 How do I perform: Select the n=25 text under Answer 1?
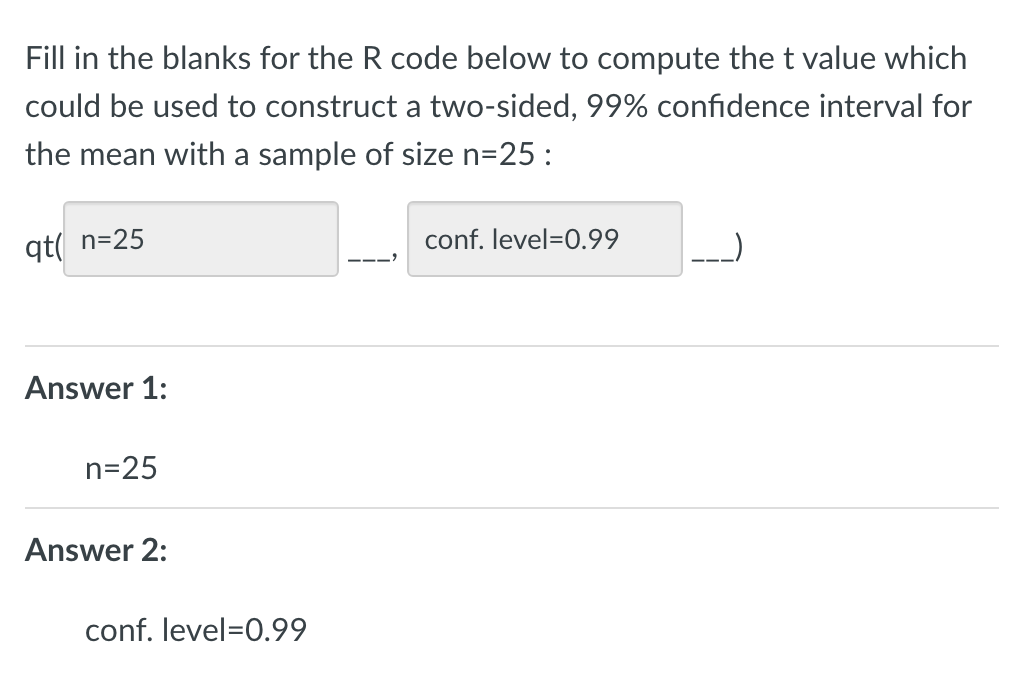tap(121, 468)
